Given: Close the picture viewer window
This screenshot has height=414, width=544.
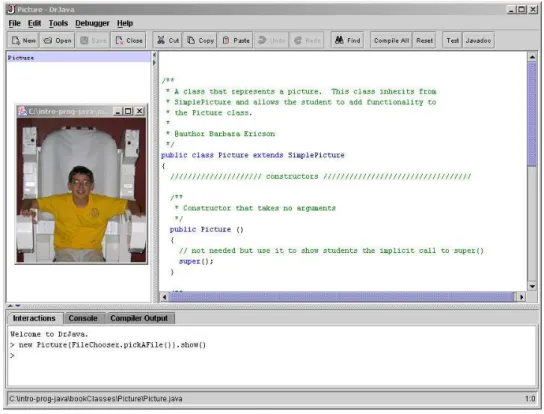Looking at the screenshot, I should click(139, 111).
